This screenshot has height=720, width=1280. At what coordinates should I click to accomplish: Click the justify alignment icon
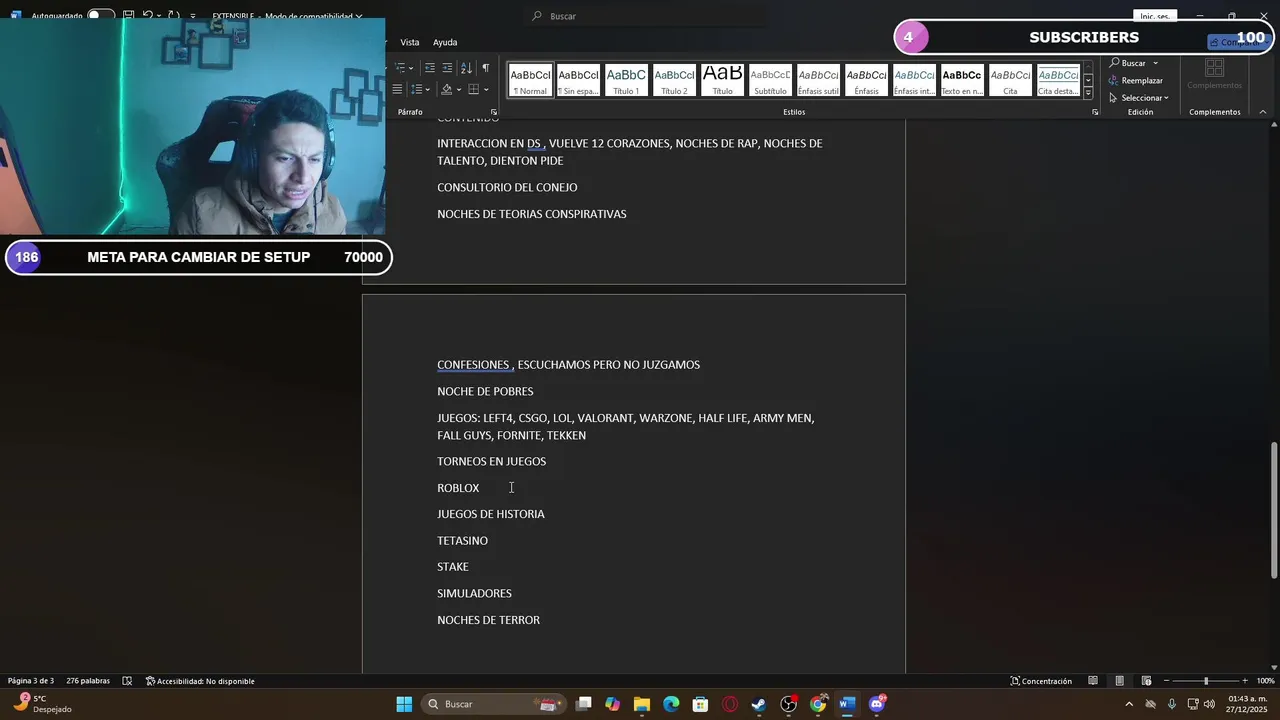pos(397,90)
